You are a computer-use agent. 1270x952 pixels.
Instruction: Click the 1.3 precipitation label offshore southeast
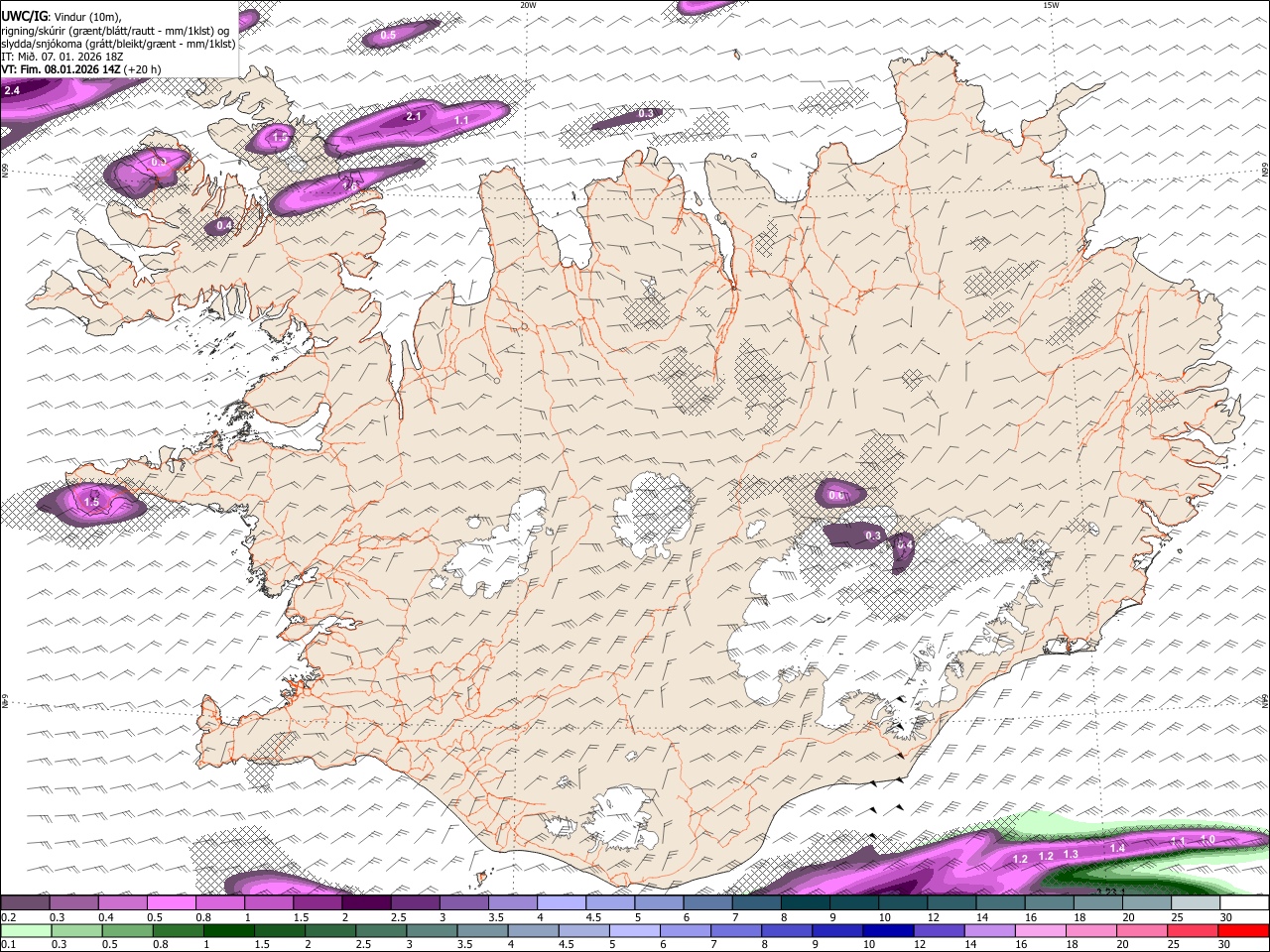coord(1071,854)
